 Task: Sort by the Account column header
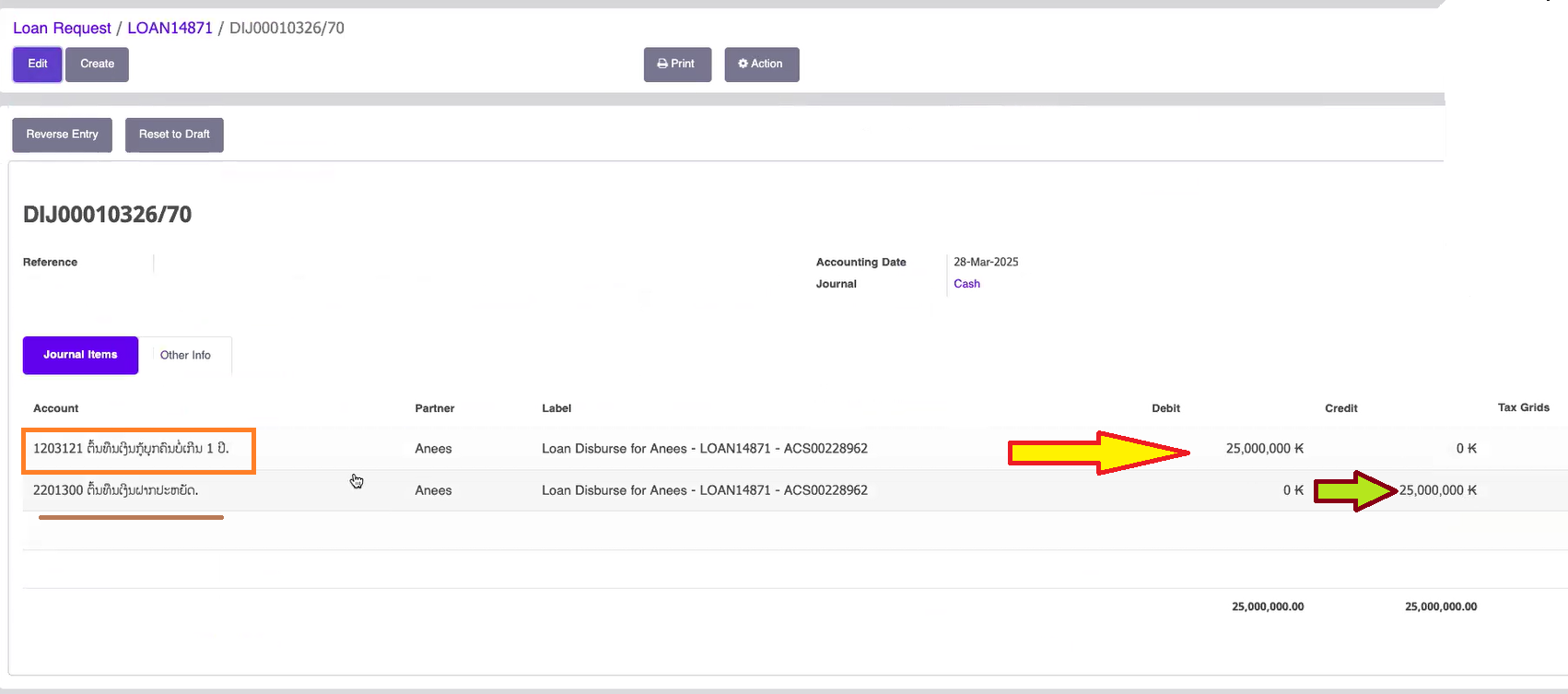click(56, 408)
